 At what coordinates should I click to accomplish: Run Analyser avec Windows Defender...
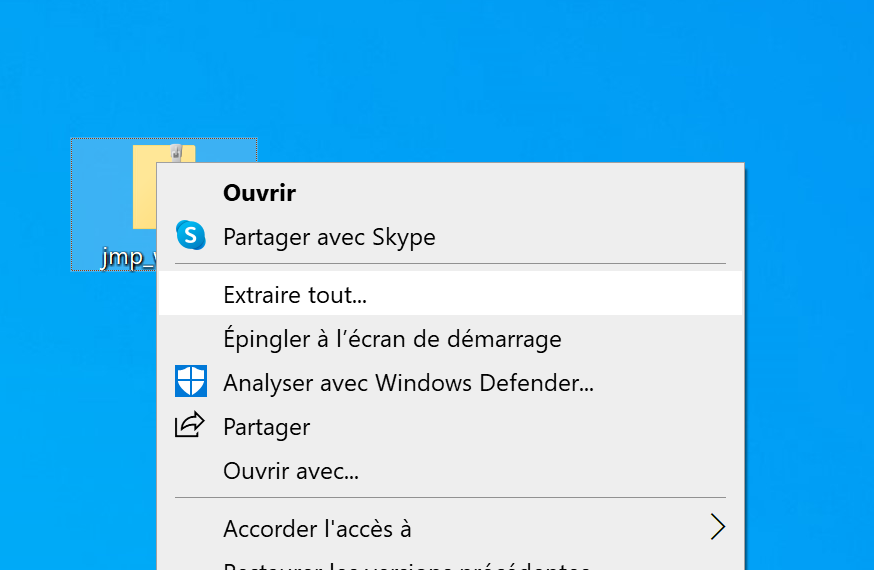pyautogui.click(x=408, y=383)
